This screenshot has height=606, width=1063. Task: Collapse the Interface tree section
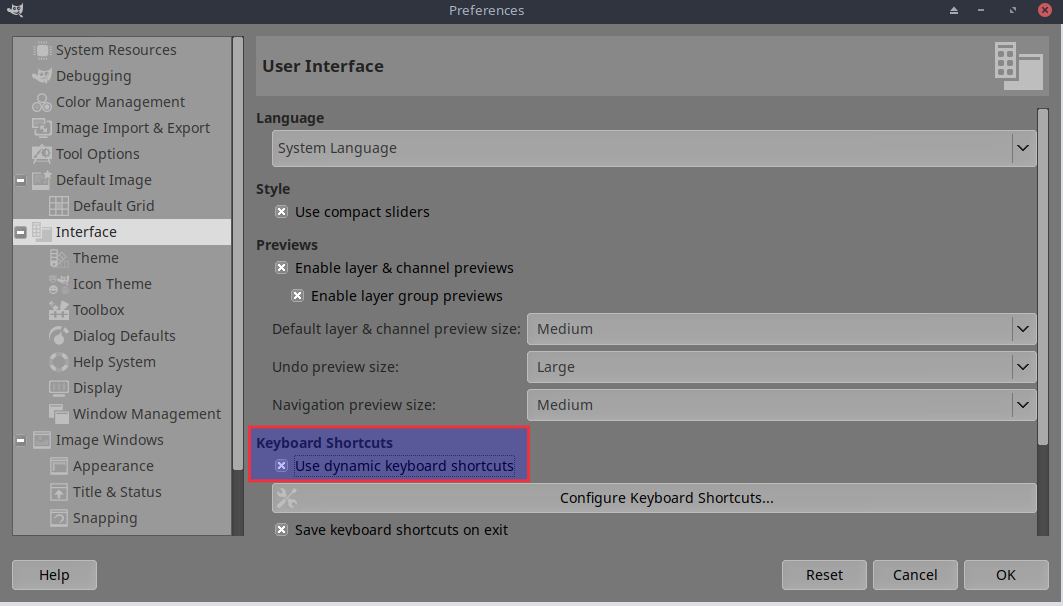tap(20, 232)
